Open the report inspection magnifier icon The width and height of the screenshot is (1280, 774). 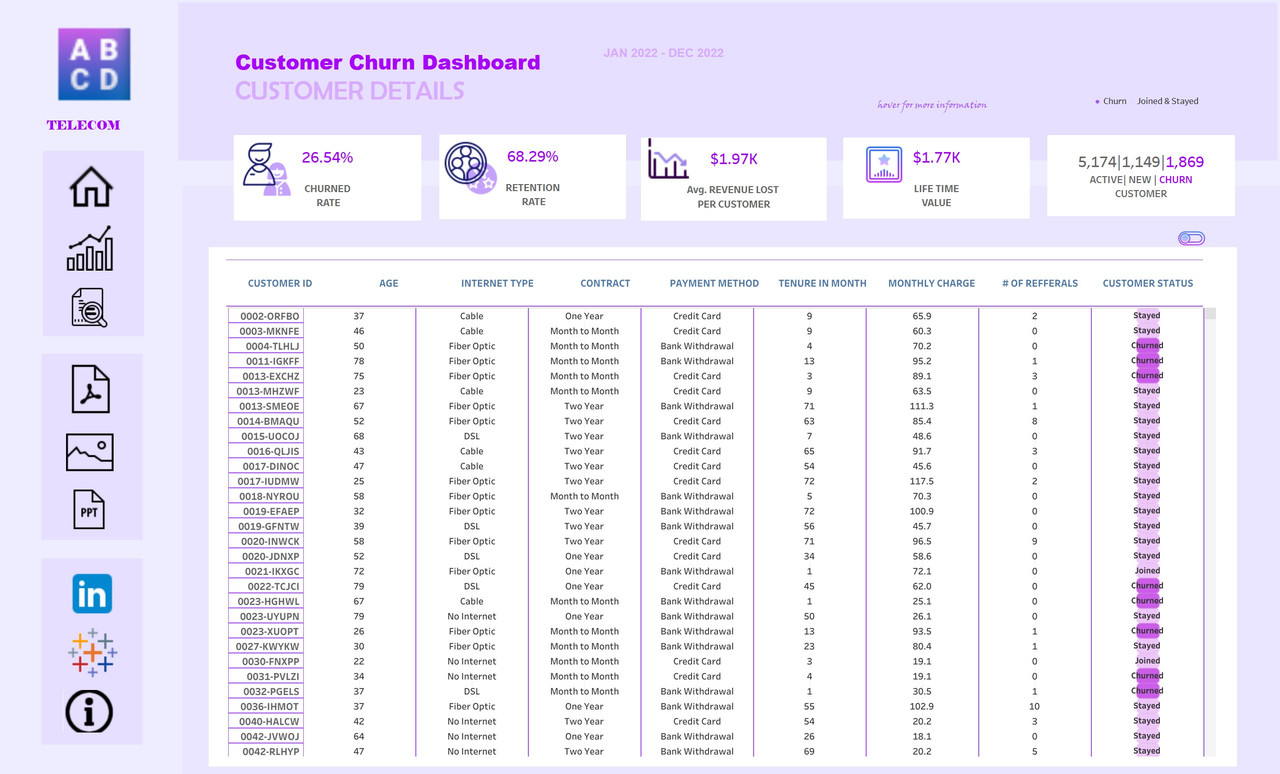(x=91, y=307)
